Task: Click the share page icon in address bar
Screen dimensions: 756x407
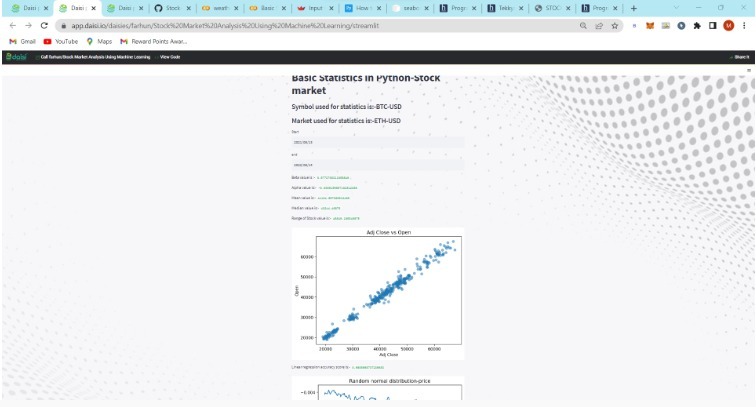Action: [x=599, y=26]
